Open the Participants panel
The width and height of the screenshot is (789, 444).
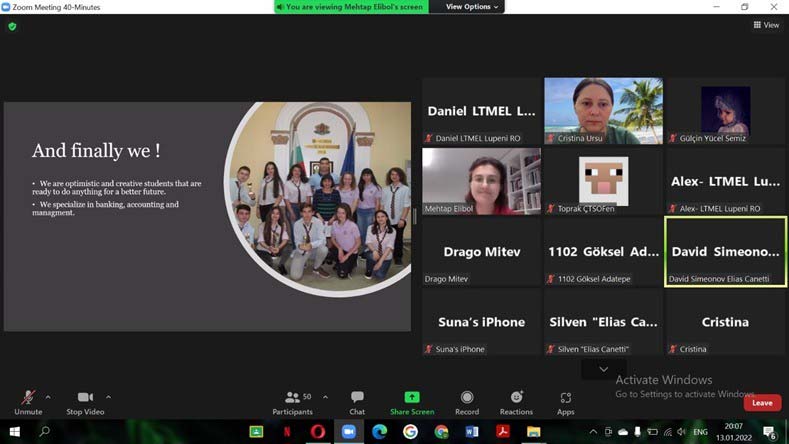point(292,402)
